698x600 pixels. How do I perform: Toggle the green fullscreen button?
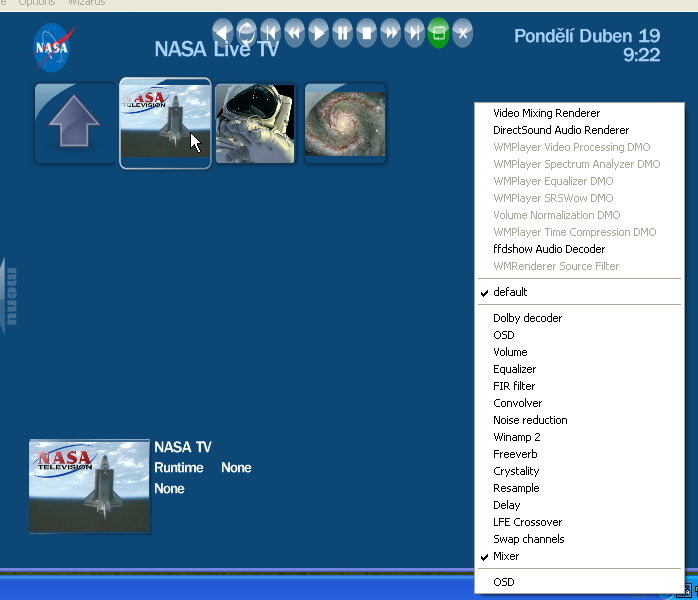coord(438,33)
